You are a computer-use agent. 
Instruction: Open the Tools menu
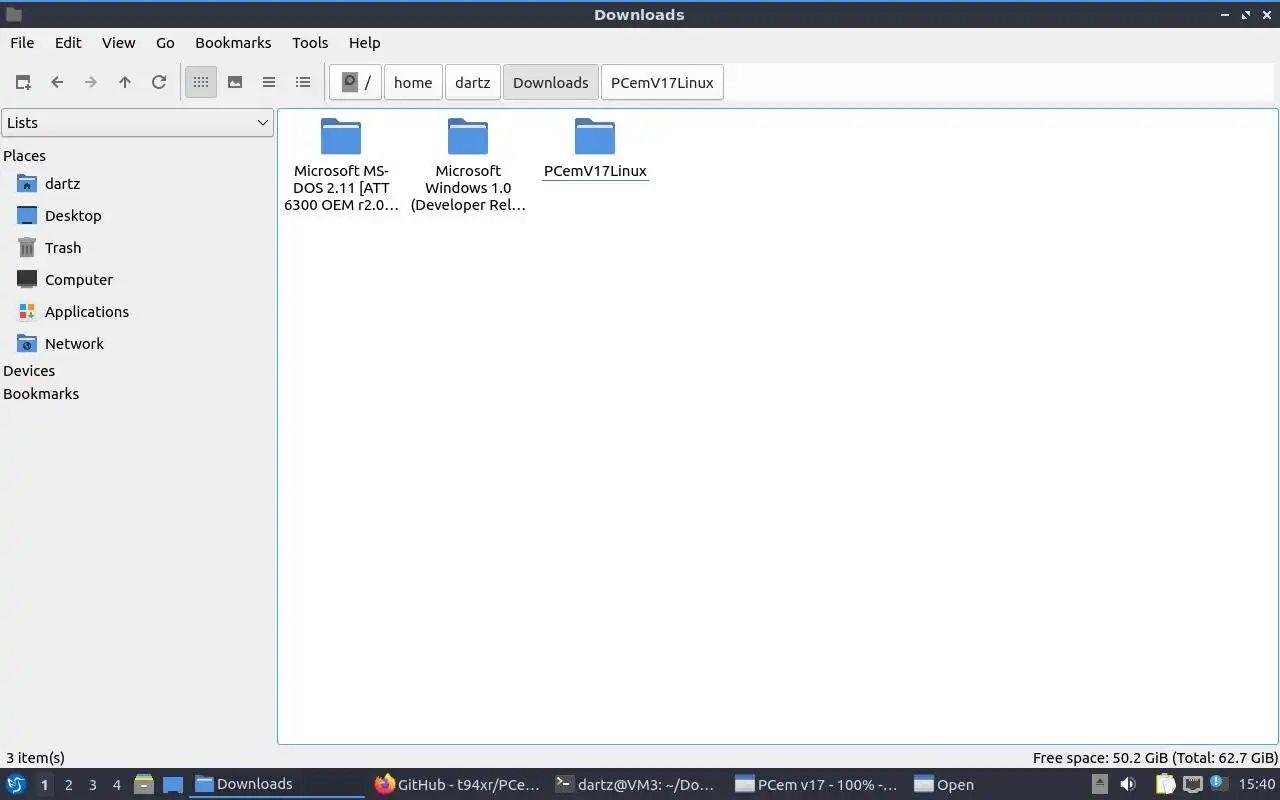(310, 42)
